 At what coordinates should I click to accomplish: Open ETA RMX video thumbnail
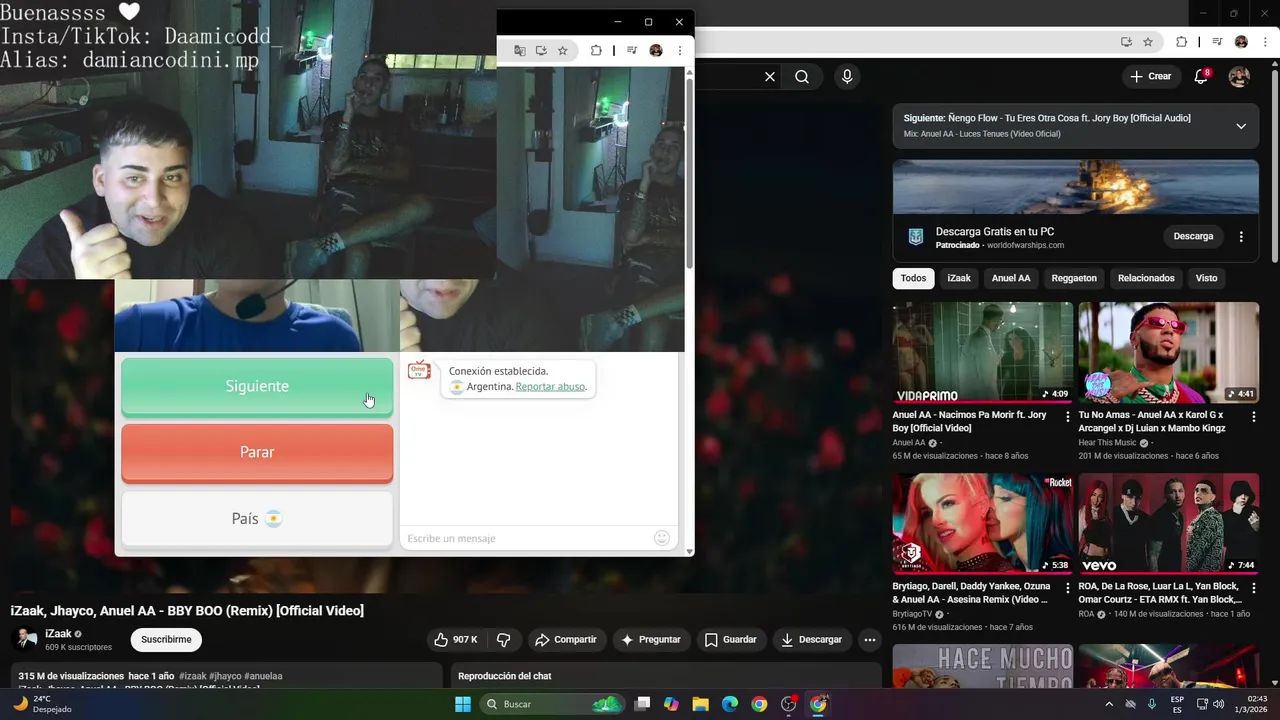1169,523
